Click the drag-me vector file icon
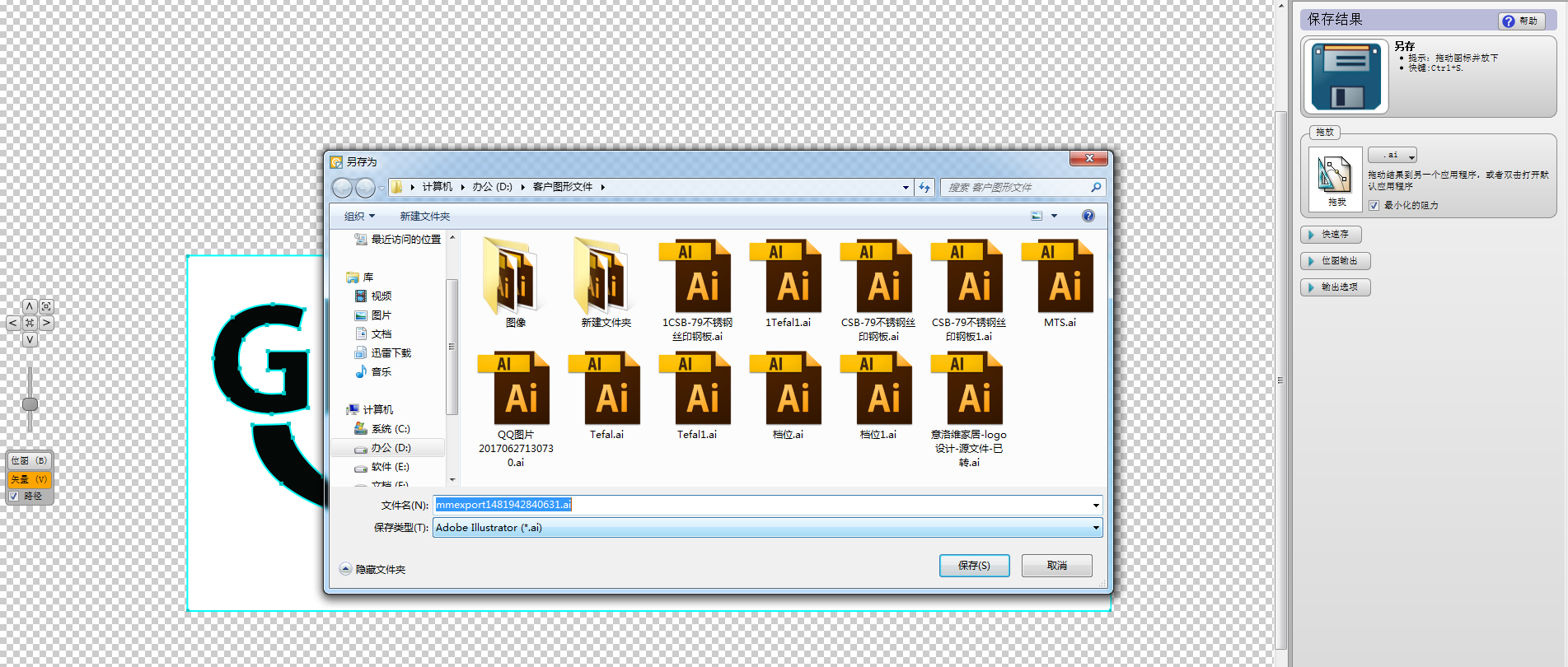Image resolution: width=1568 pixels, height=667 pixels. (1335, 175)
